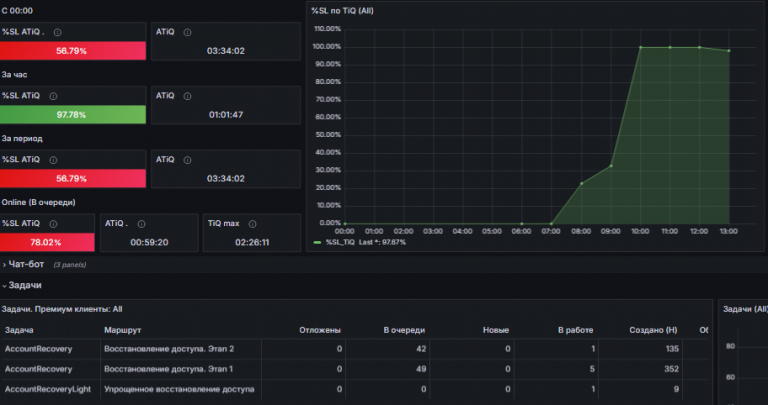Image resolution: width=768 pixels, height=405 pixels.
Task: Toggle the %SL_TiQ series in chart legend
Action: click(340, 242)
